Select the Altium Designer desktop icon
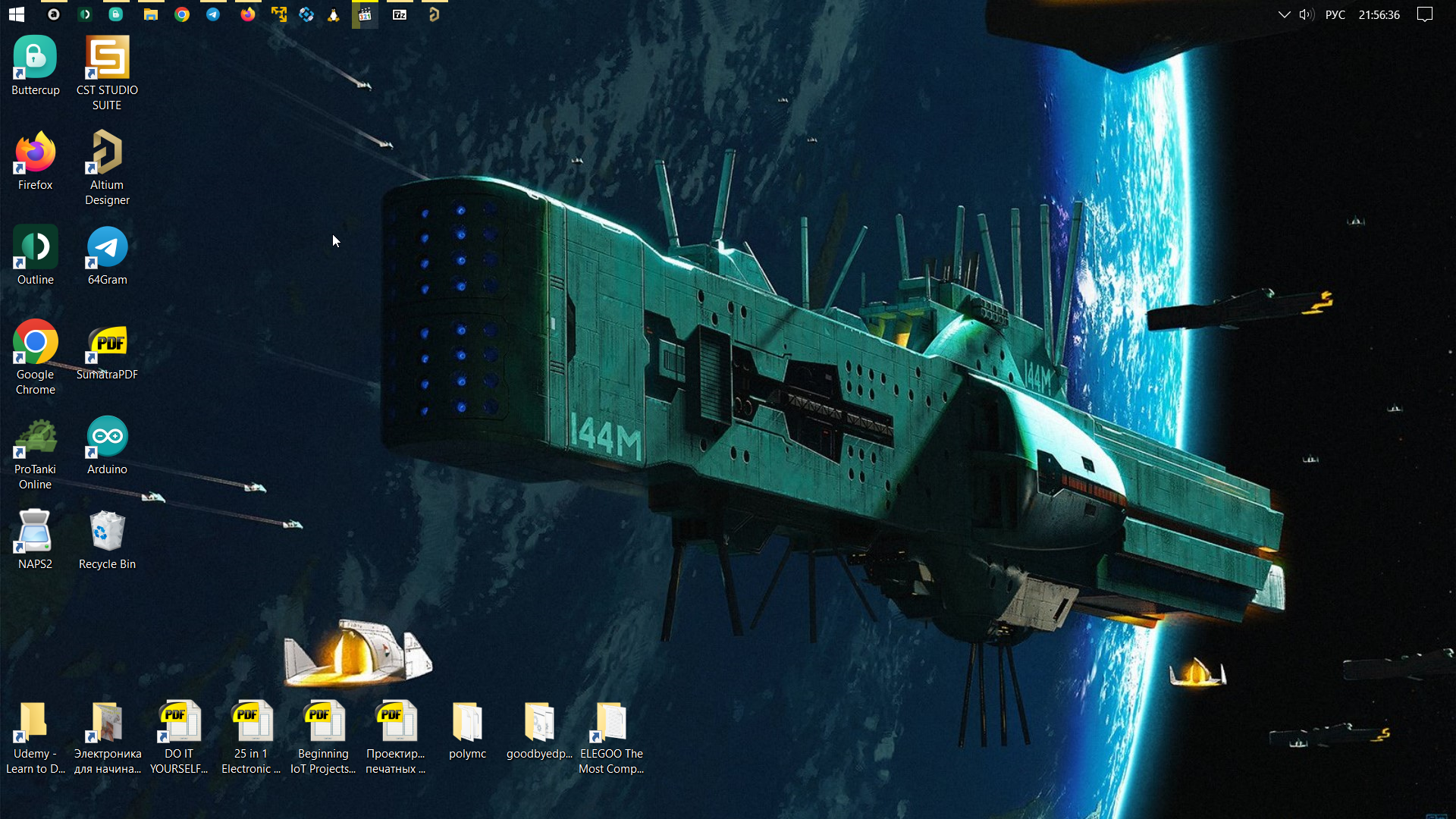Viewport: 1456px width, 819px height. point(107,168)
